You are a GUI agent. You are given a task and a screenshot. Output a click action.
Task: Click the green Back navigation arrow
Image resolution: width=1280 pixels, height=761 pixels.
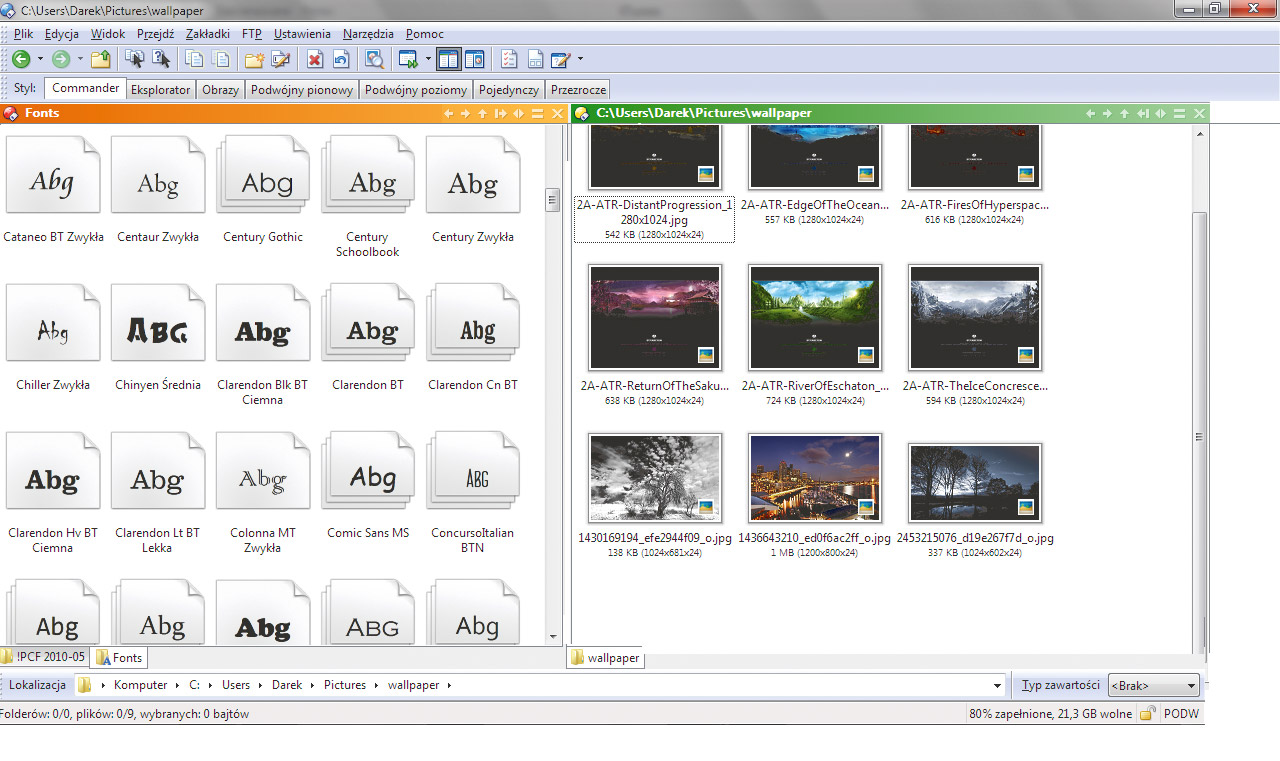20,59
